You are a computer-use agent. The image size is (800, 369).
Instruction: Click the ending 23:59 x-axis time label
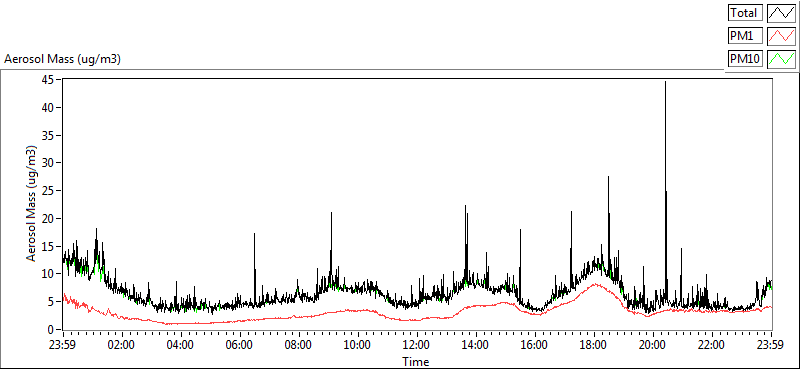pos(771,345)
